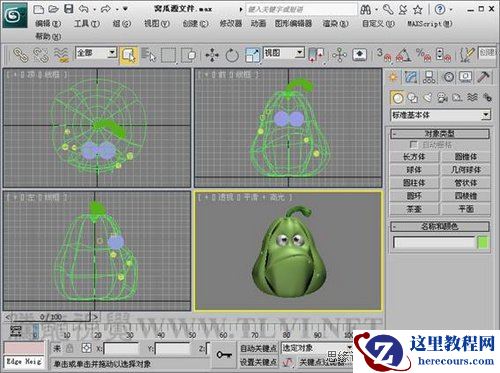Open the MAXScript(M) menu
The height and width of the screenshot is (373, 500).
(430, 24)
